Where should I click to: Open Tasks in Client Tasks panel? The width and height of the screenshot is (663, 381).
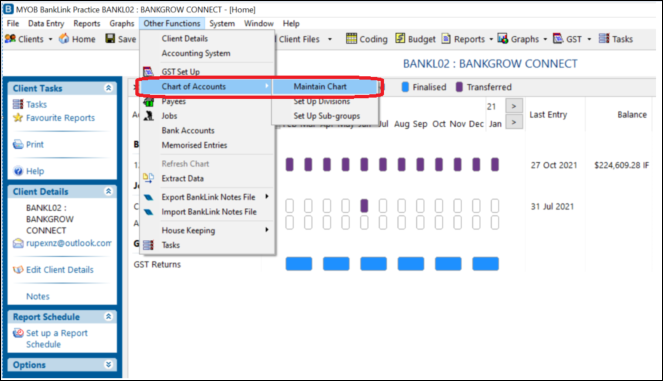[30, 104]
